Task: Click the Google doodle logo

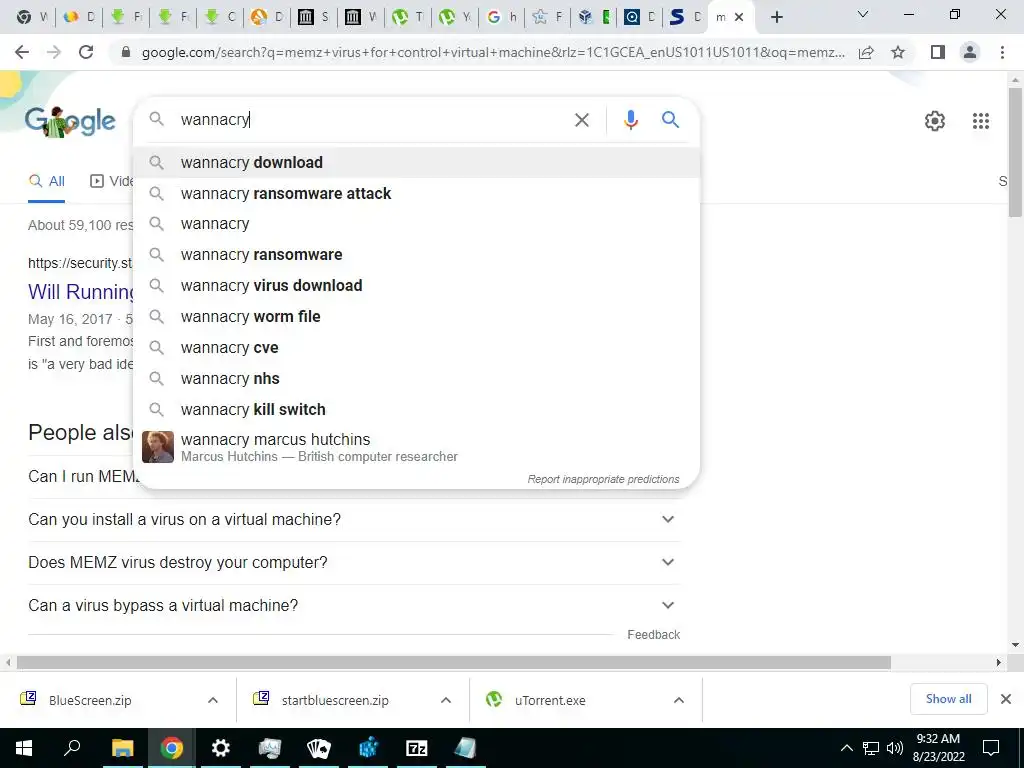Action: pyautogui.click(x=70, y=121)
